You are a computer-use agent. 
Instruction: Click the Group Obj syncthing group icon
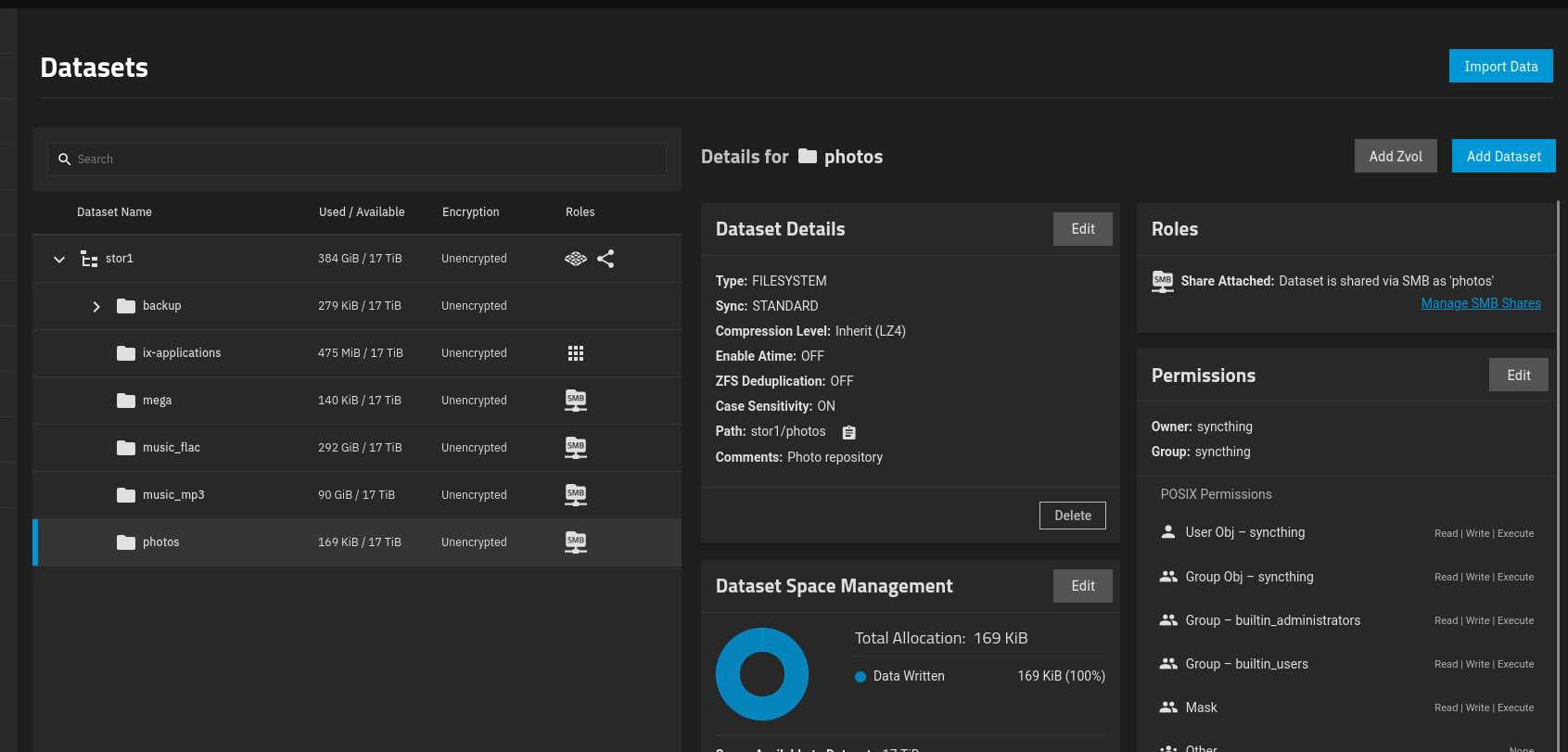click(x=1168, y=576)
